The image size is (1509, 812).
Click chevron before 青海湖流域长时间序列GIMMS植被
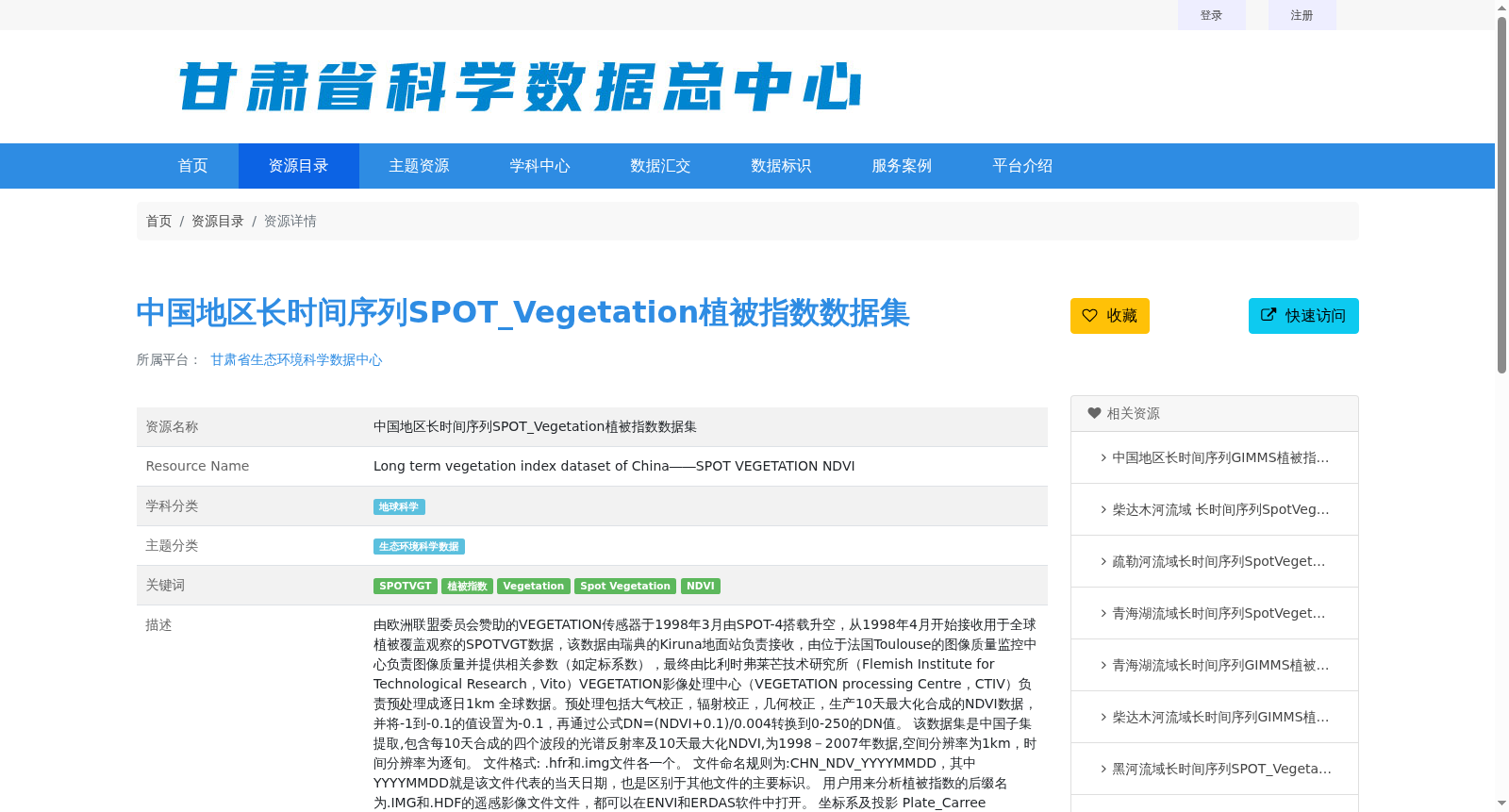click(x=1103, y=665)
